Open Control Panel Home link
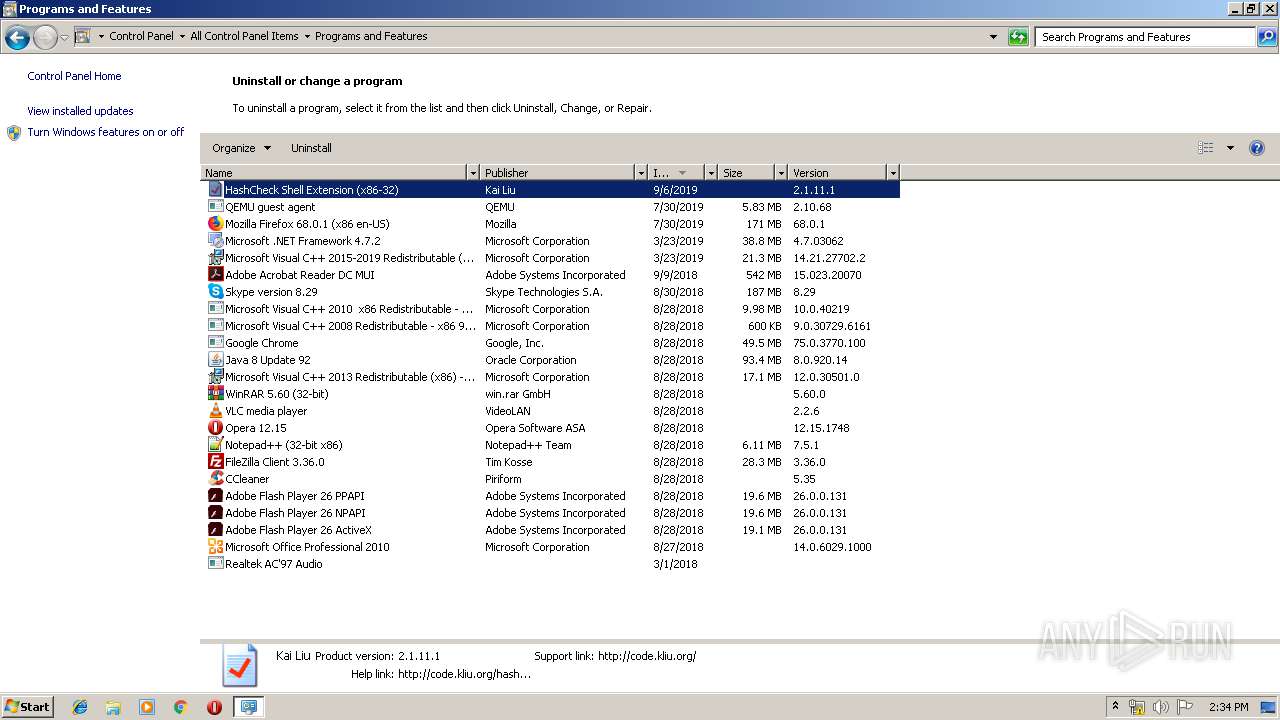 (74, 76)
